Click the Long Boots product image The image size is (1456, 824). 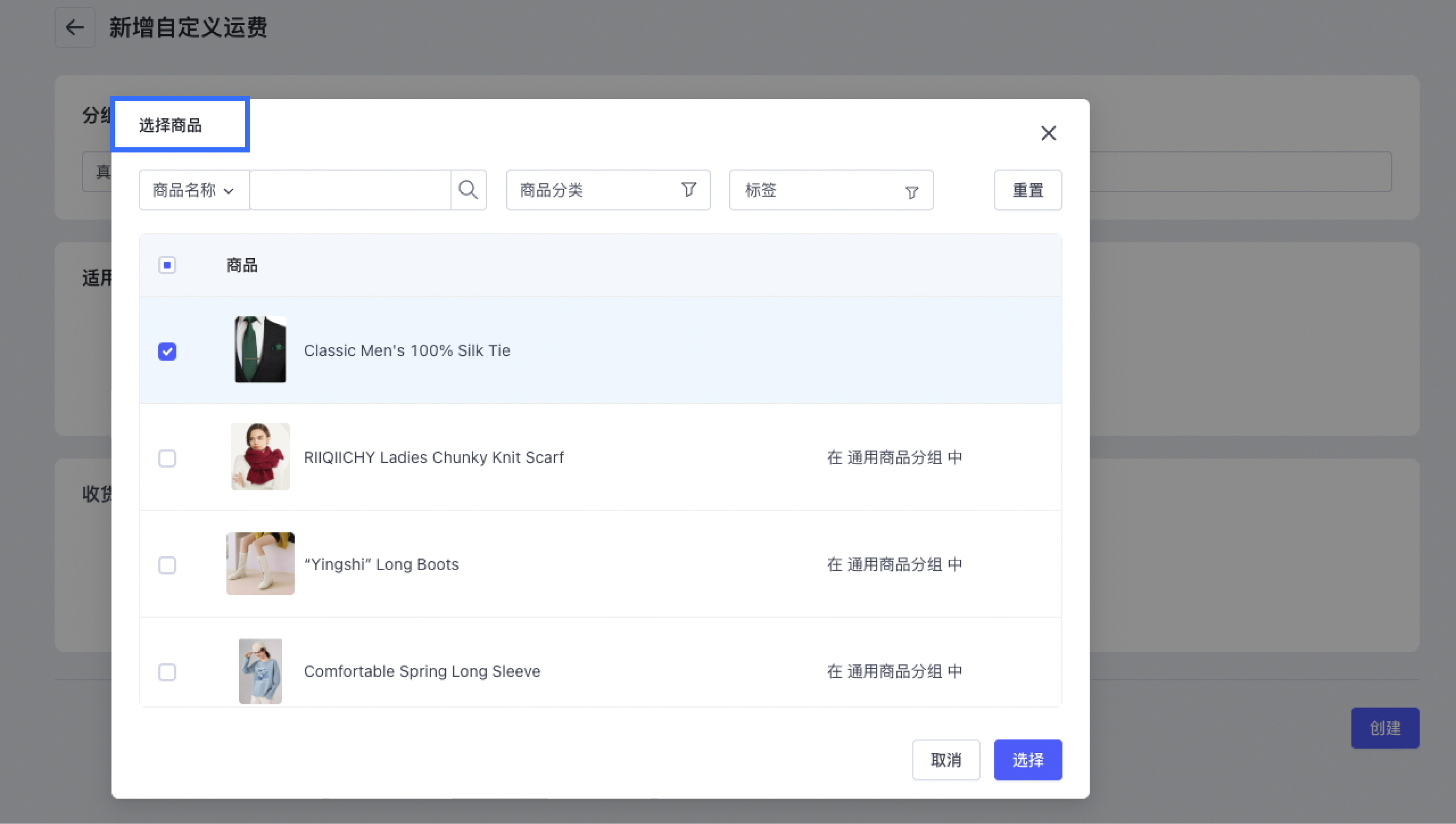tap(260, 564)
